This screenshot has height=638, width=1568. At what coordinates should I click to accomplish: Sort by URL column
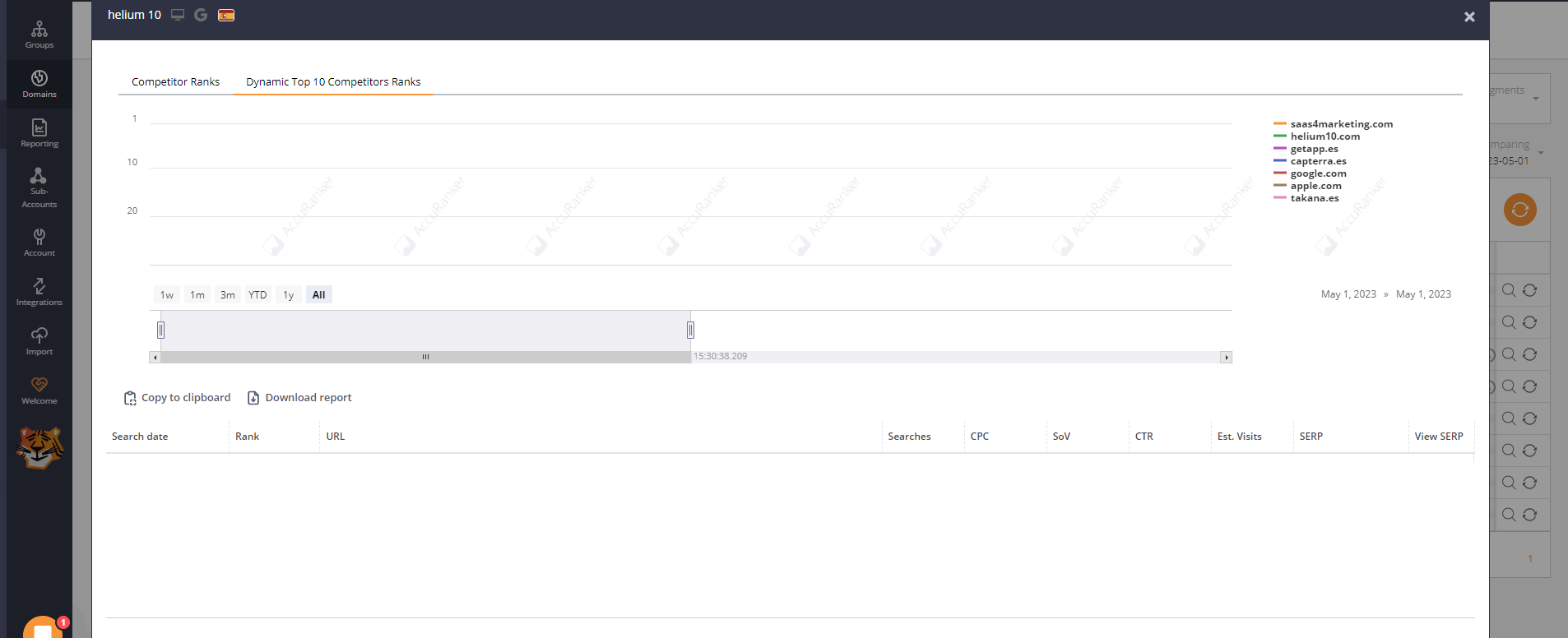pyautogui.click(x=336, y=437)
